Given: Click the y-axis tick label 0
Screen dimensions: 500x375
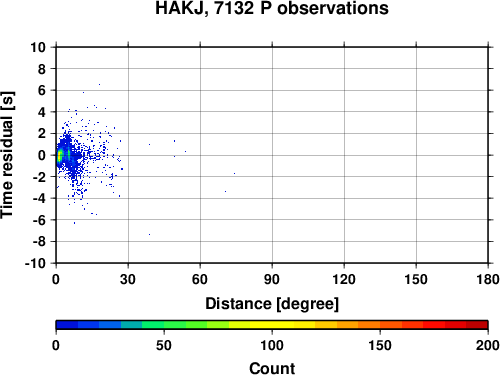Looking at the screenshot, I should (x=42, y=155).
